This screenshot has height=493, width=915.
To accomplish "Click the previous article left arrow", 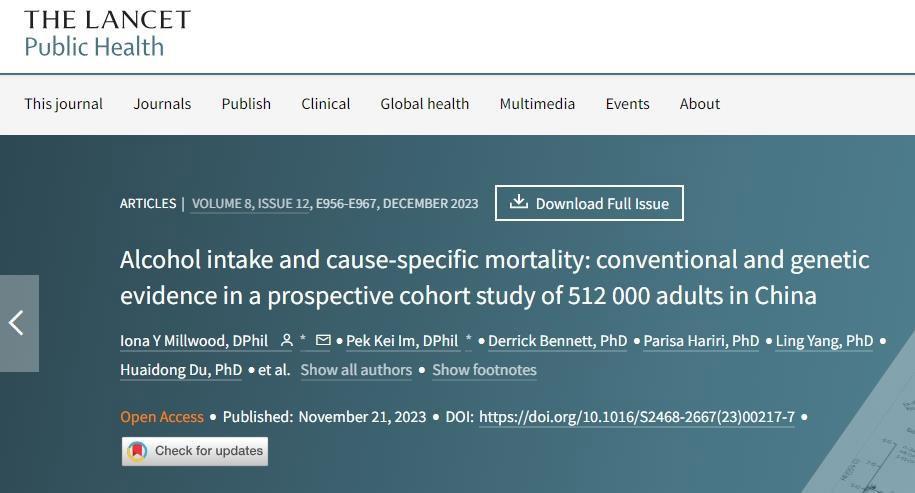I will [18, 323].
